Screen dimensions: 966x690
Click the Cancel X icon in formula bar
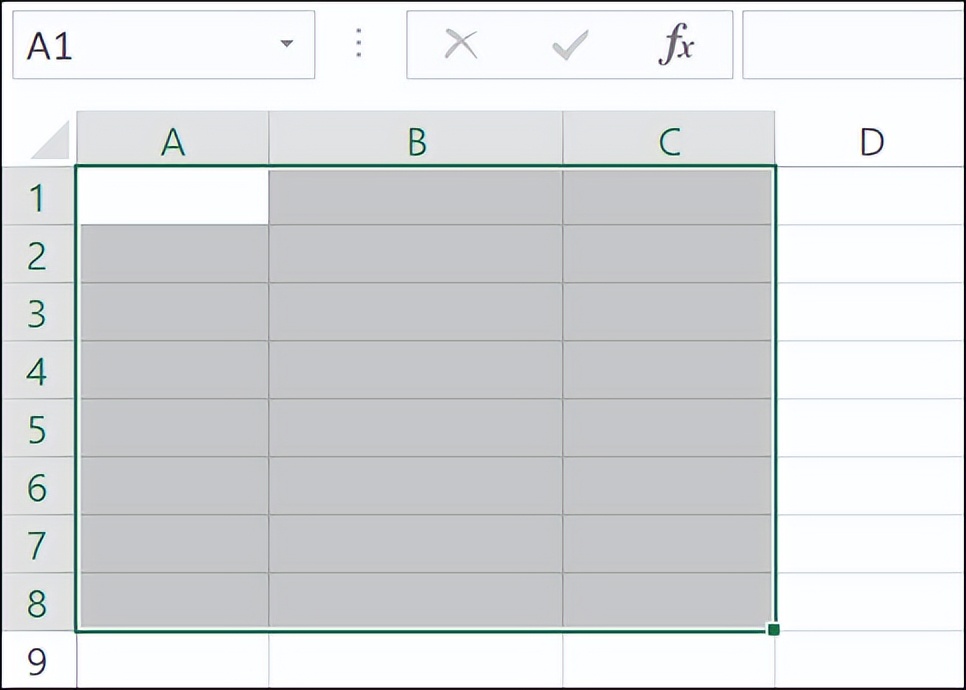460,45
